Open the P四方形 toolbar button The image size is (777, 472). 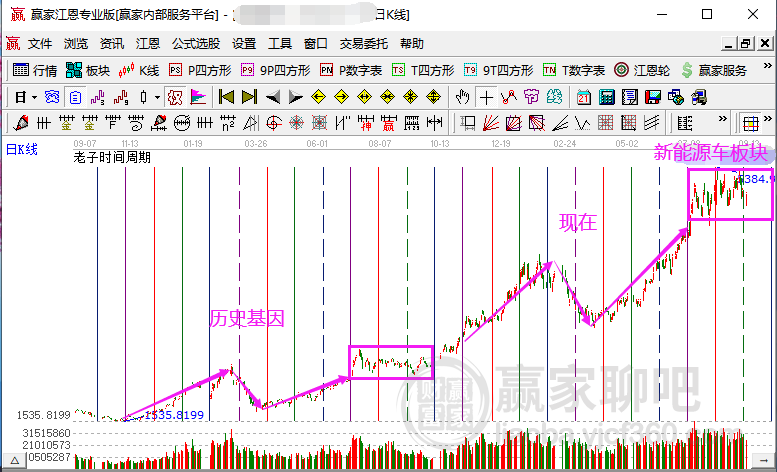point(200,70)
